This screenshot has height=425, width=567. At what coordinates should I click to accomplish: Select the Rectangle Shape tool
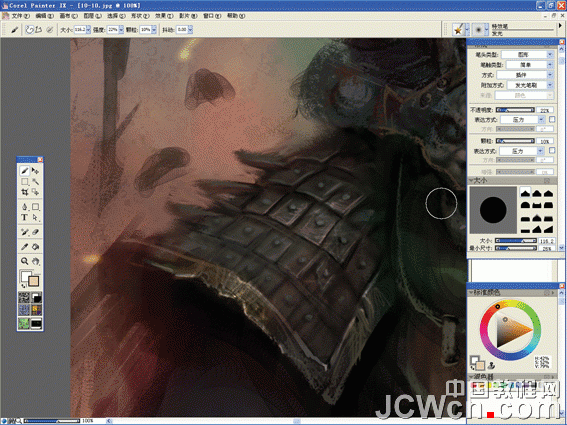[x=35, y=207]
